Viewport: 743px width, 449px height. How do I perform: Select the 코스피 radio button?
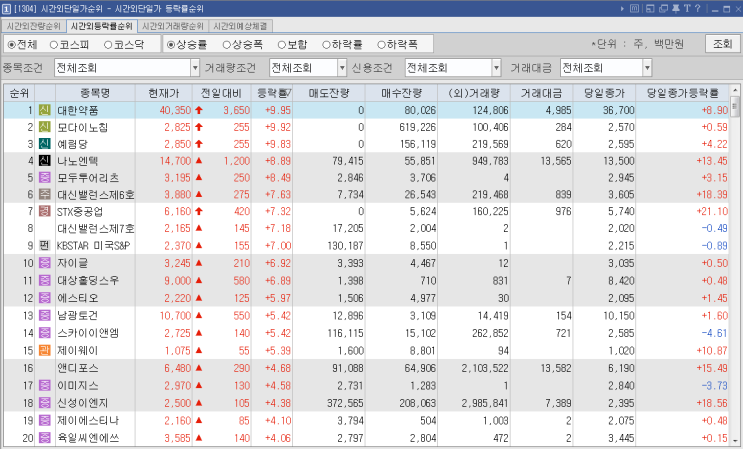click(x=54, y=45)
